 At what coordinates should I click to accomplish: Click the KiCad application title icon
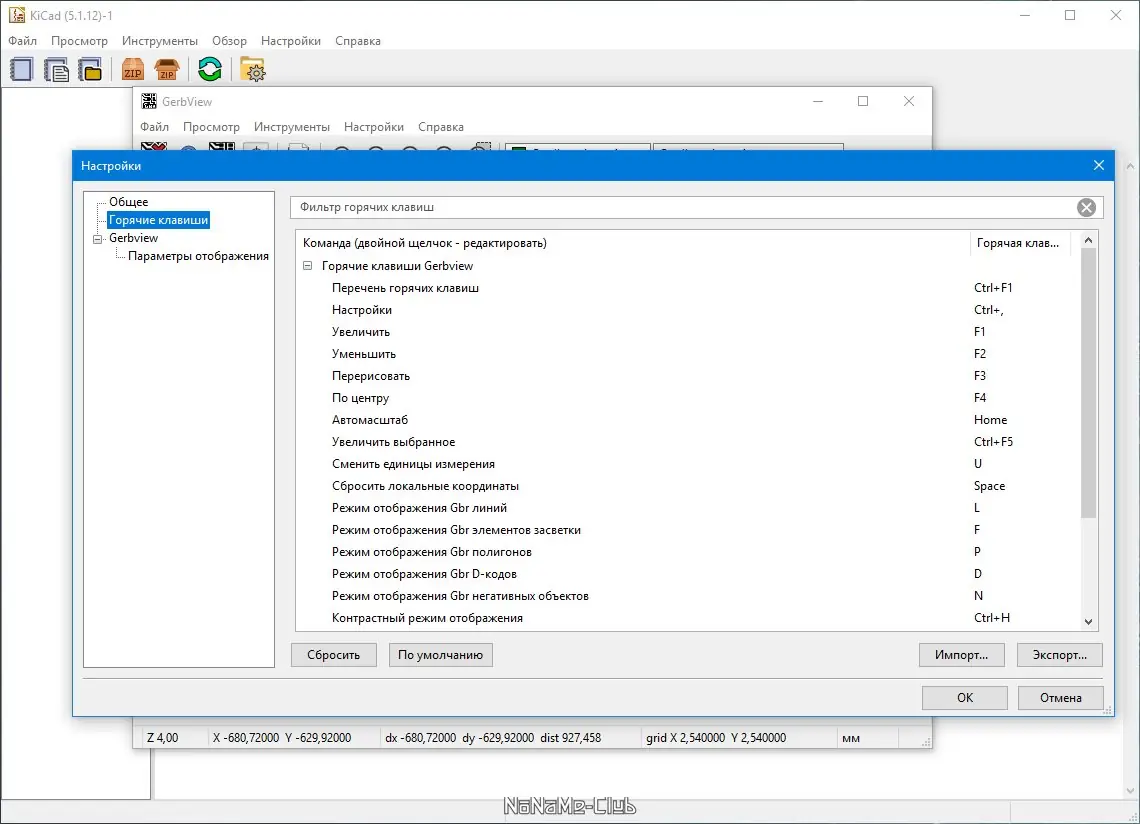17,15
